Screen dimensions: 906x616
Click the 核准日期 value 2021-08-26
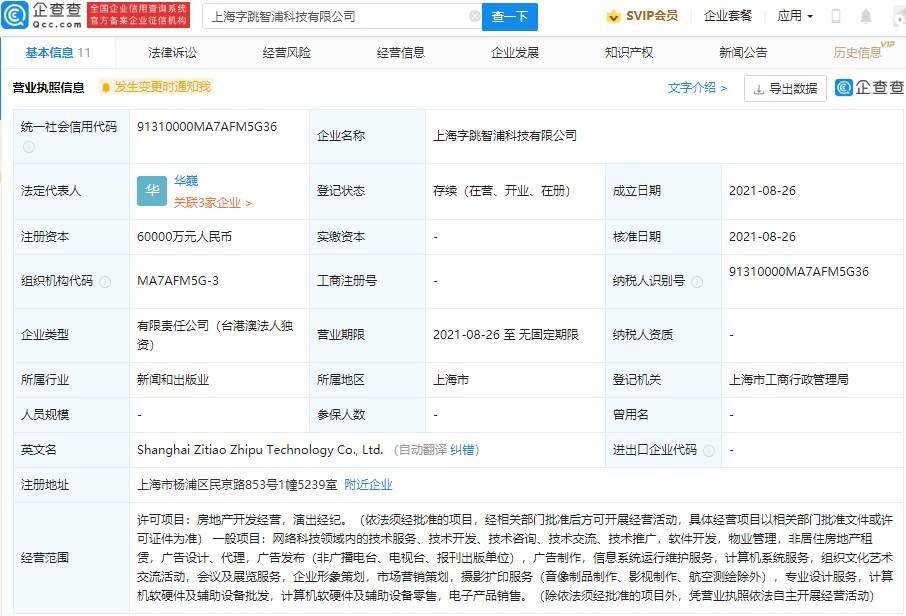[762, 237]
